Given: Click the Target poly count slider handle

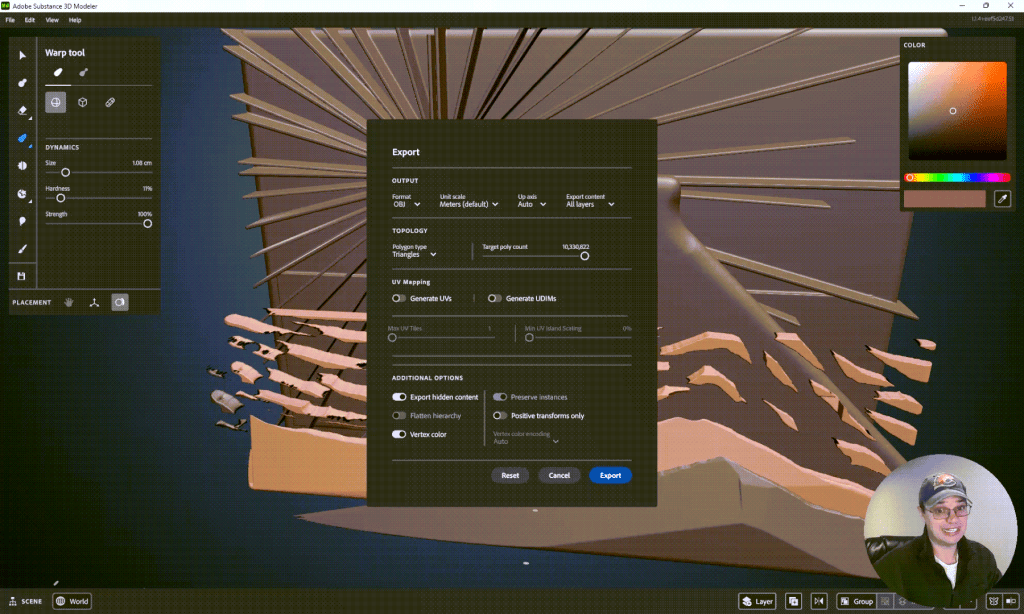Looking at the screenshot, I should 585,256.
